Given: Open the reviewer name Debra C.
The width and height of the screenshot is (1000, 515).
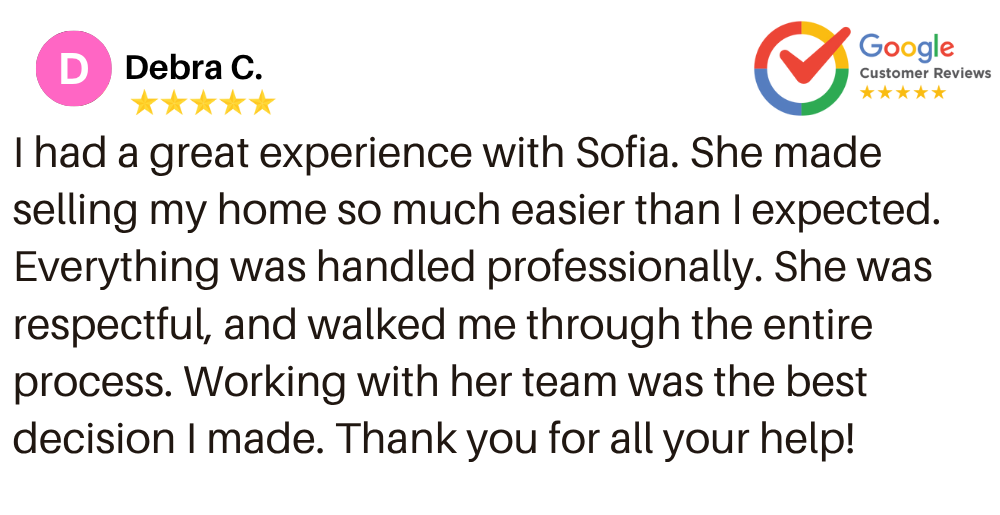Looking at the screenshot, I should click(194, 68).
